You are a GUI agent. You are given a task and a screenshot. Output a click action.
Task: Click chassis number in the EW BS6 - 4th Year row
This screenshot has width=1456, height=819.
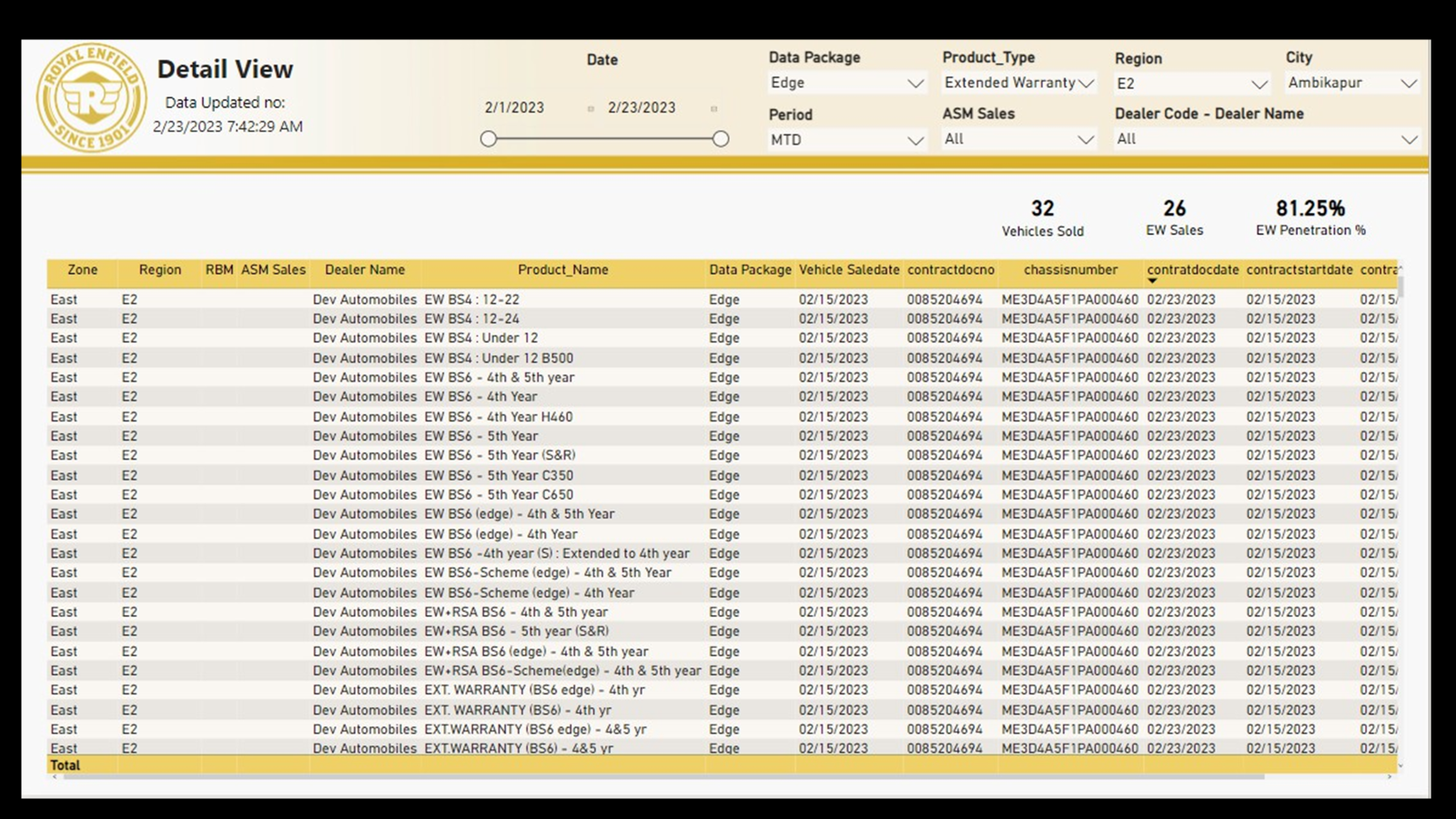tap(1070, 397)
